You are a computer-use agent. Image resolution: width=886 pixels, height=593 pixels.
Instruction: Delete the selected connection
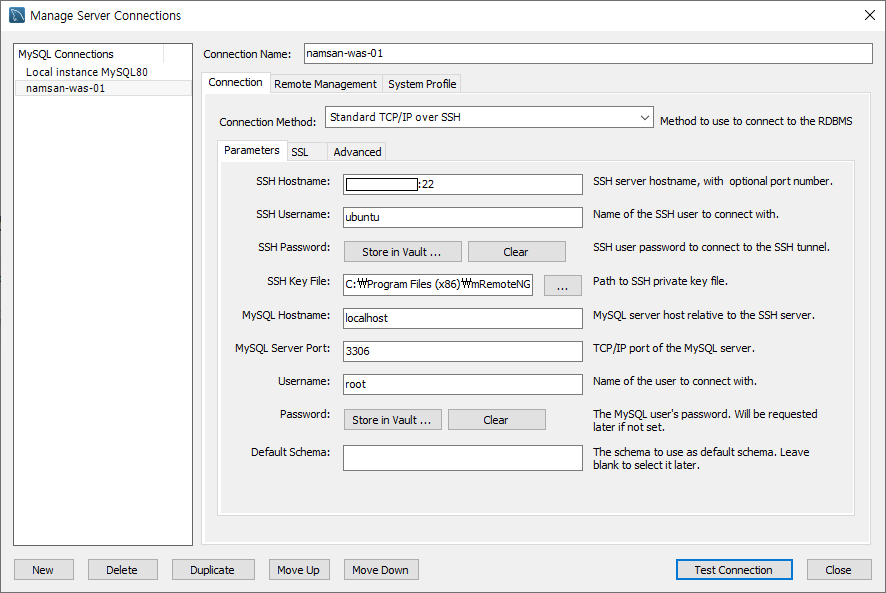(123, 570)
